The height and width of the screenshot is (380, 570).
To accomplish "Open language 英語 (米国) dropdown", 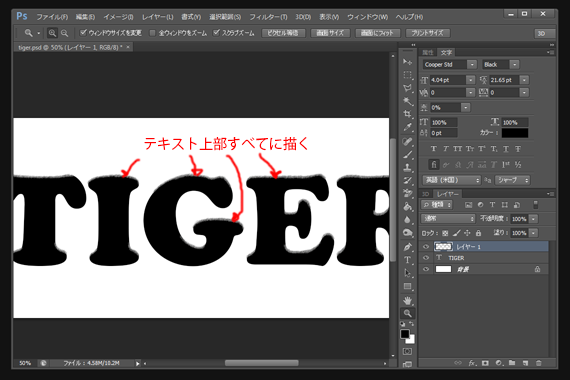I will 451,180.
